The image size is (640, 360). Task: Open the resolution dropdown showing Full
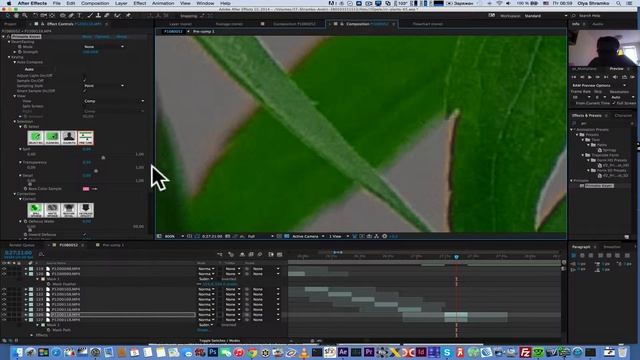(x=260, y=236)
